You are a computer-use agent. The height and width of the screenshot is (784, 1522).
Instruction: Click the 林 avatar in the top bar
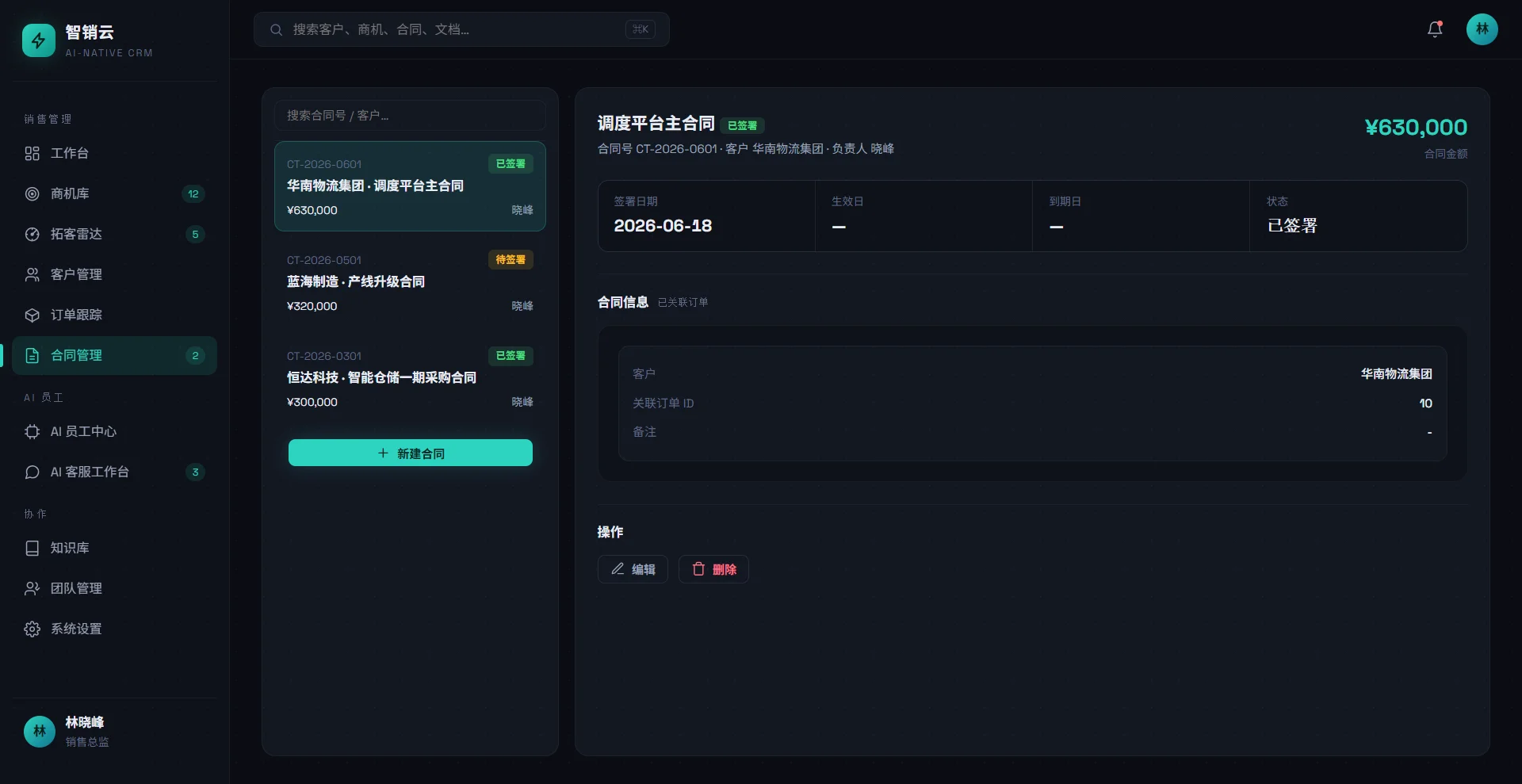[1482, 29]
